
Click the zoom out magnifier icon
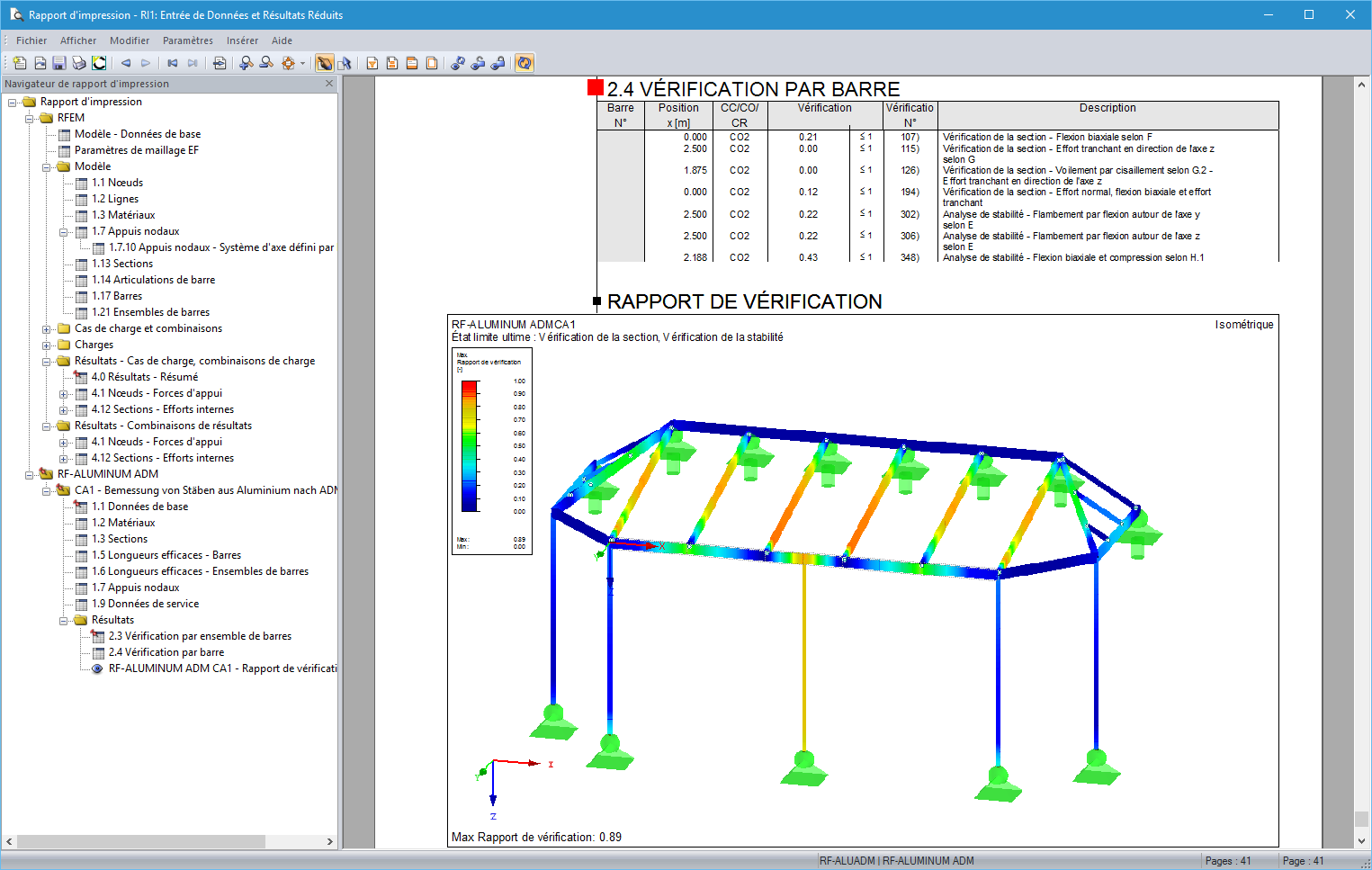click(x=266, y=63)
